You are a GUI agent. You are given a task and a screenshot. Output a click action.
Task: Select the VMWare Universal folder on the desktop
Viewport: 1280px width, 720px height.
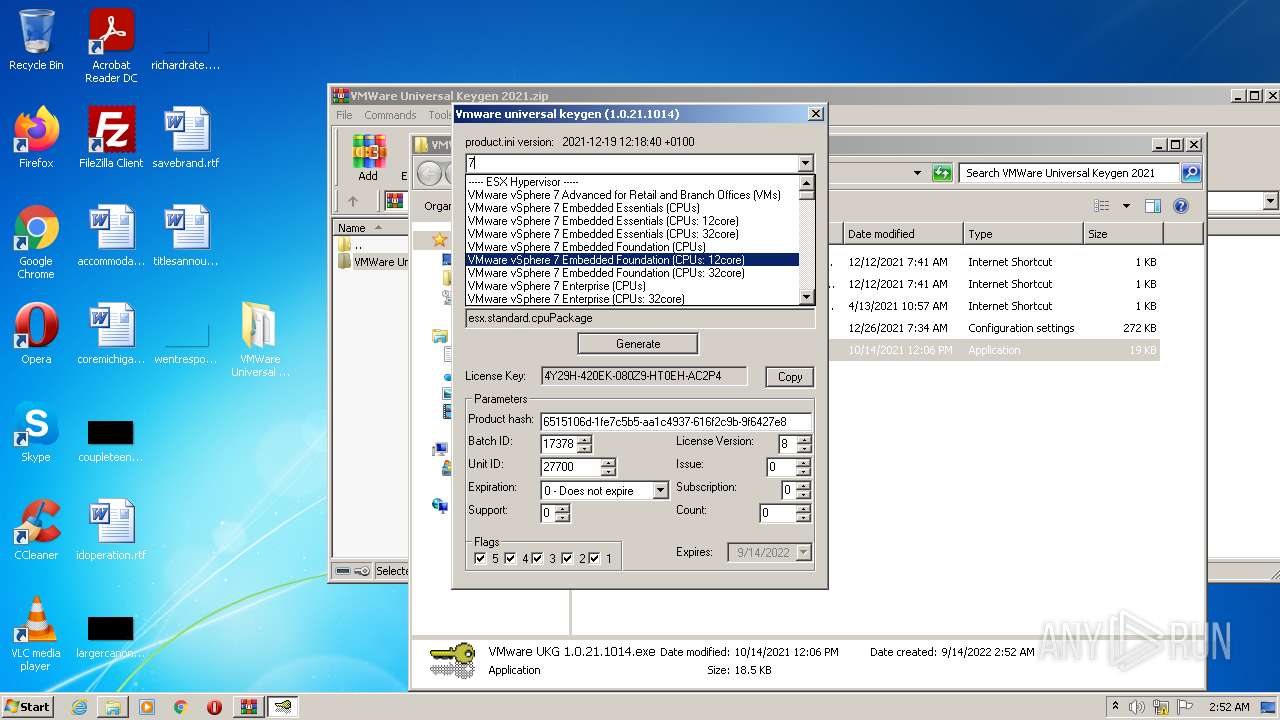tap(260, 340)
